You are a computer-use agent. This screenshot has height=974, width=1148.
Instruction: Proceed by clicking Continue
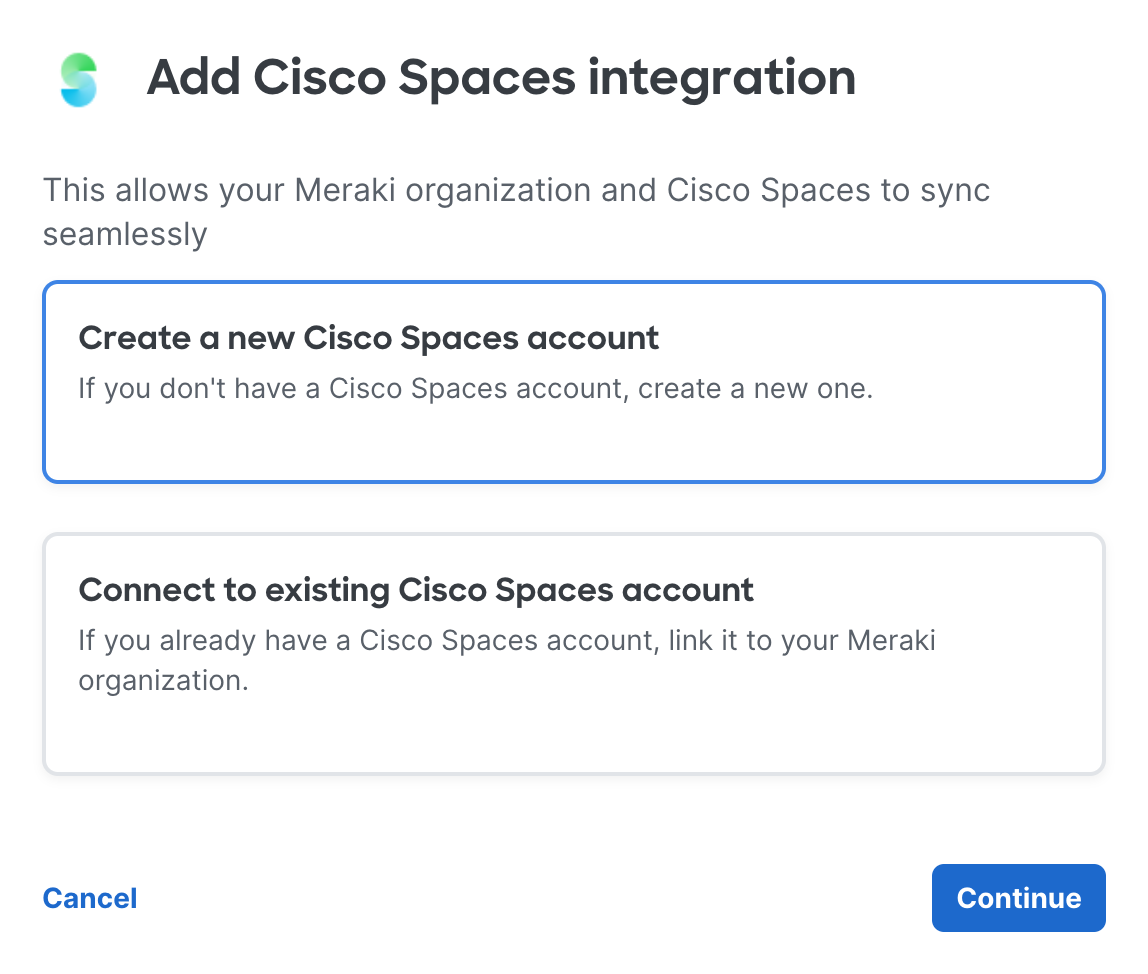[x=1018, y=898]
